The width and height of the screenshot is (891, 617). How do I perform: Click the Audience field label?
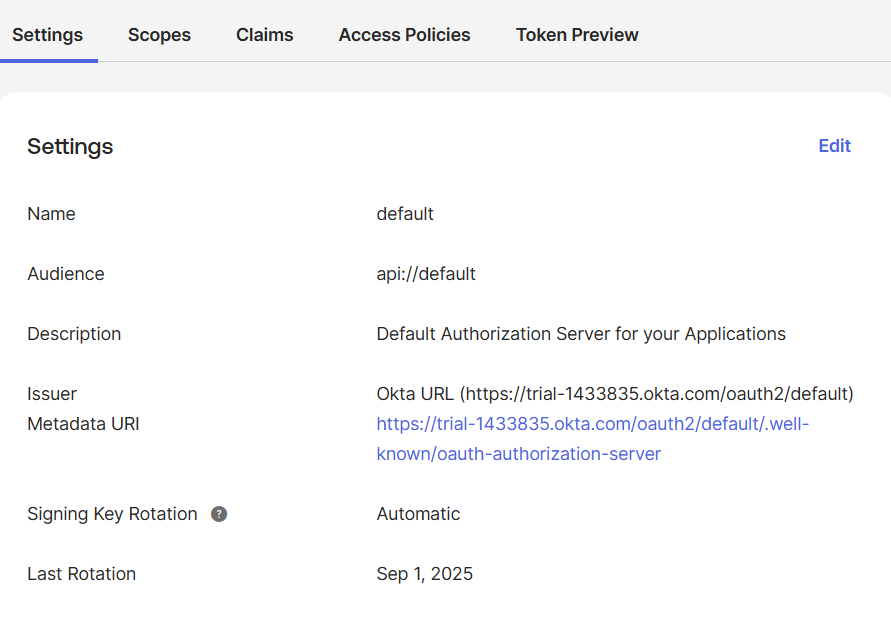pyautogui.click(x=66, y=273)
